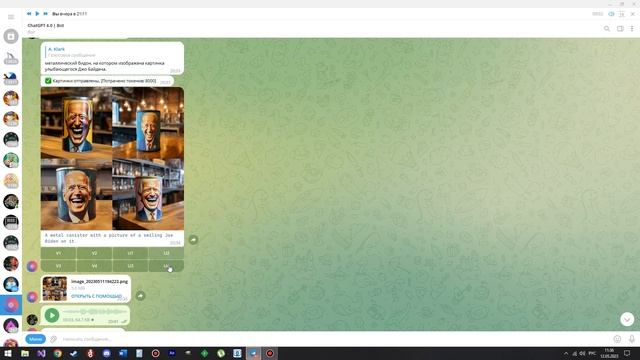Open the chat three-dot options menu

632,29
